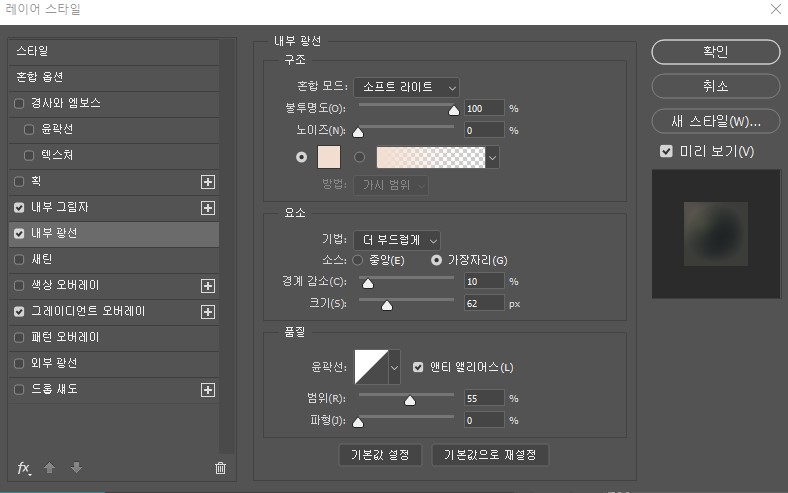The image size is (788, 493).
Task: Click the 노이즈 slider handle
Action: click(358, 133)
